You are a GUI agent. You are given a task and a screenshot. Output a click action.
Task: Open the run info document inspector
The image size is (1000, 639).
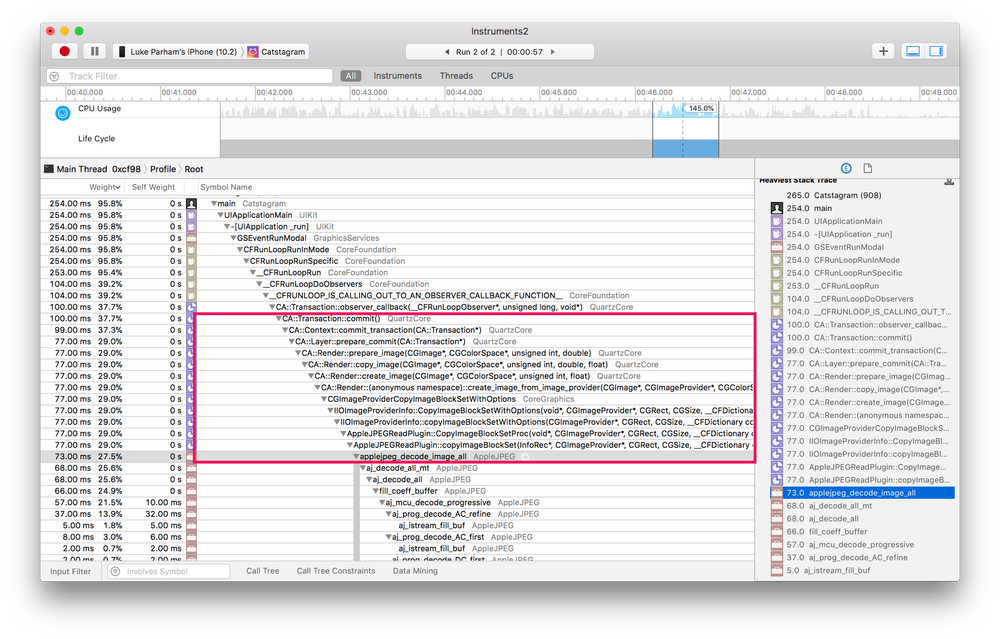click(x=867, y=168)
